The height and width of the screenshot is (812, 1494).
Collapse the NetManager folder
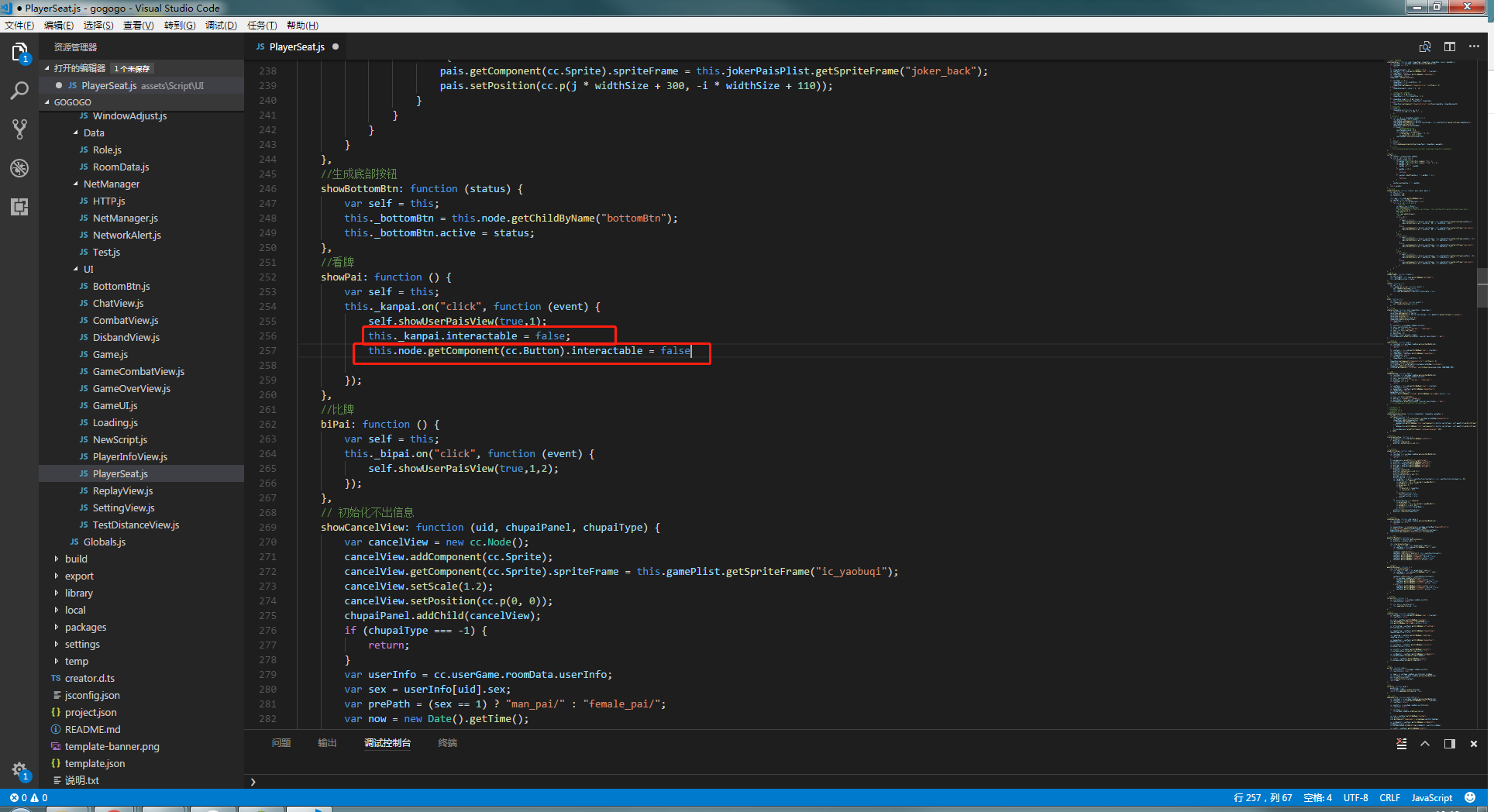[x=76, y=184]
